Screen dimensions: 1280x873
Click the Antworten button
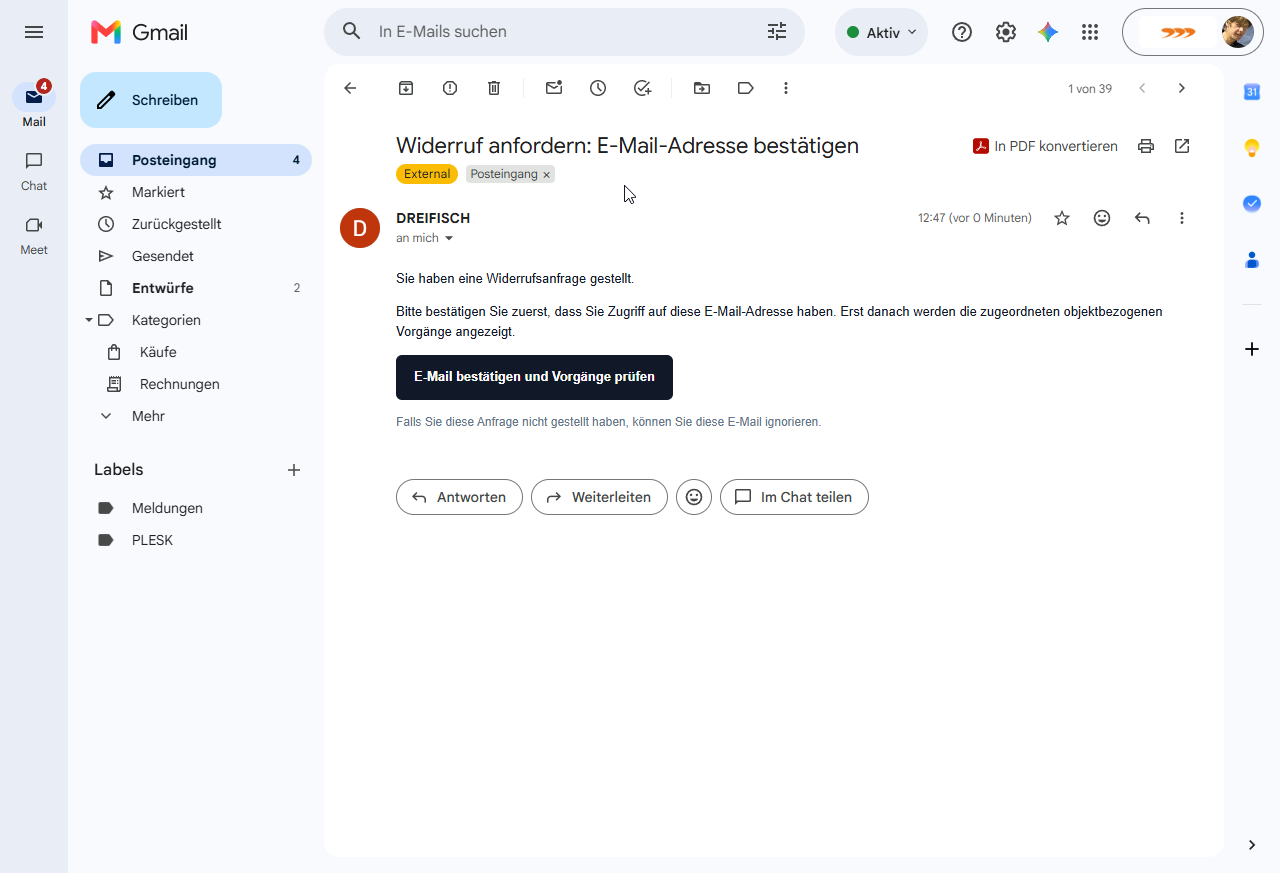tap(459, 497)
